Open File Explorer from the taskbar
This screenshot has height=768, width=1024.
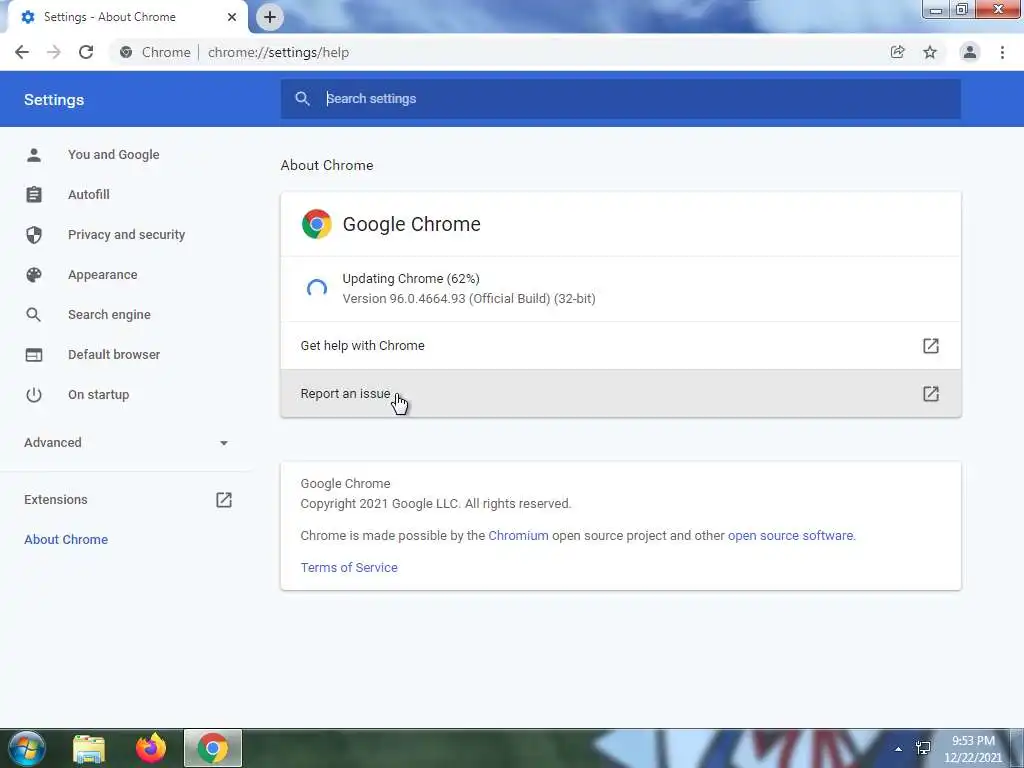coord(89,748)
